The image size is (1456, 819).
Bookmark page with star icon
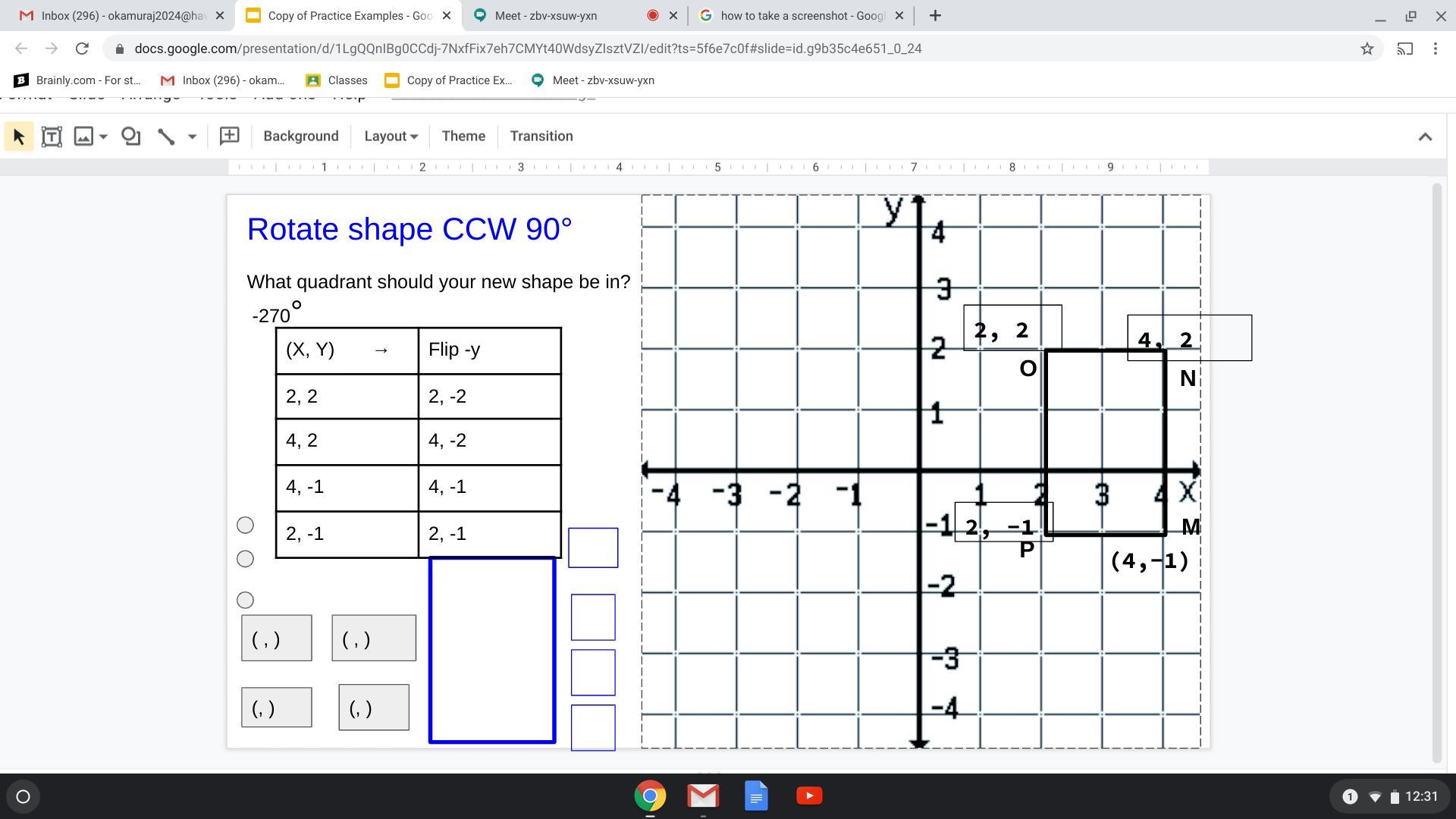tap(1367, 49)
